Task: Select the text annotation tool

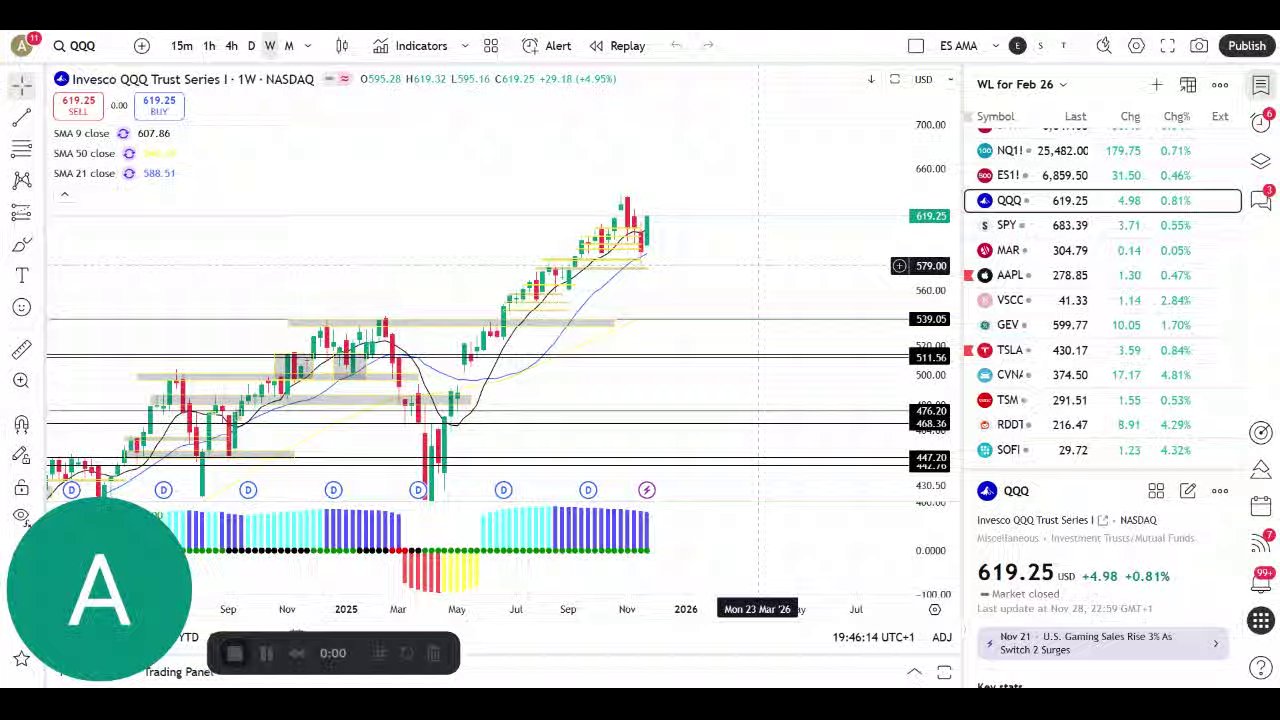Action: tap(21, 275)
